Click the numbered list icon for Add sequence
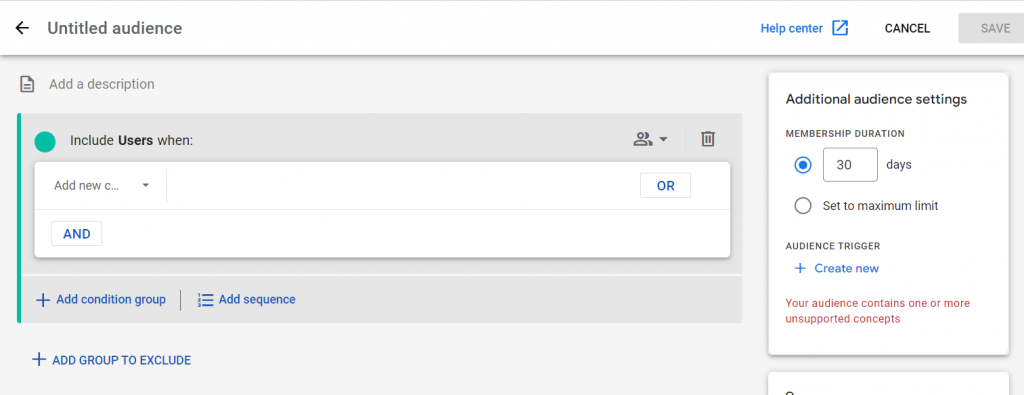 [x=206, y=300]
